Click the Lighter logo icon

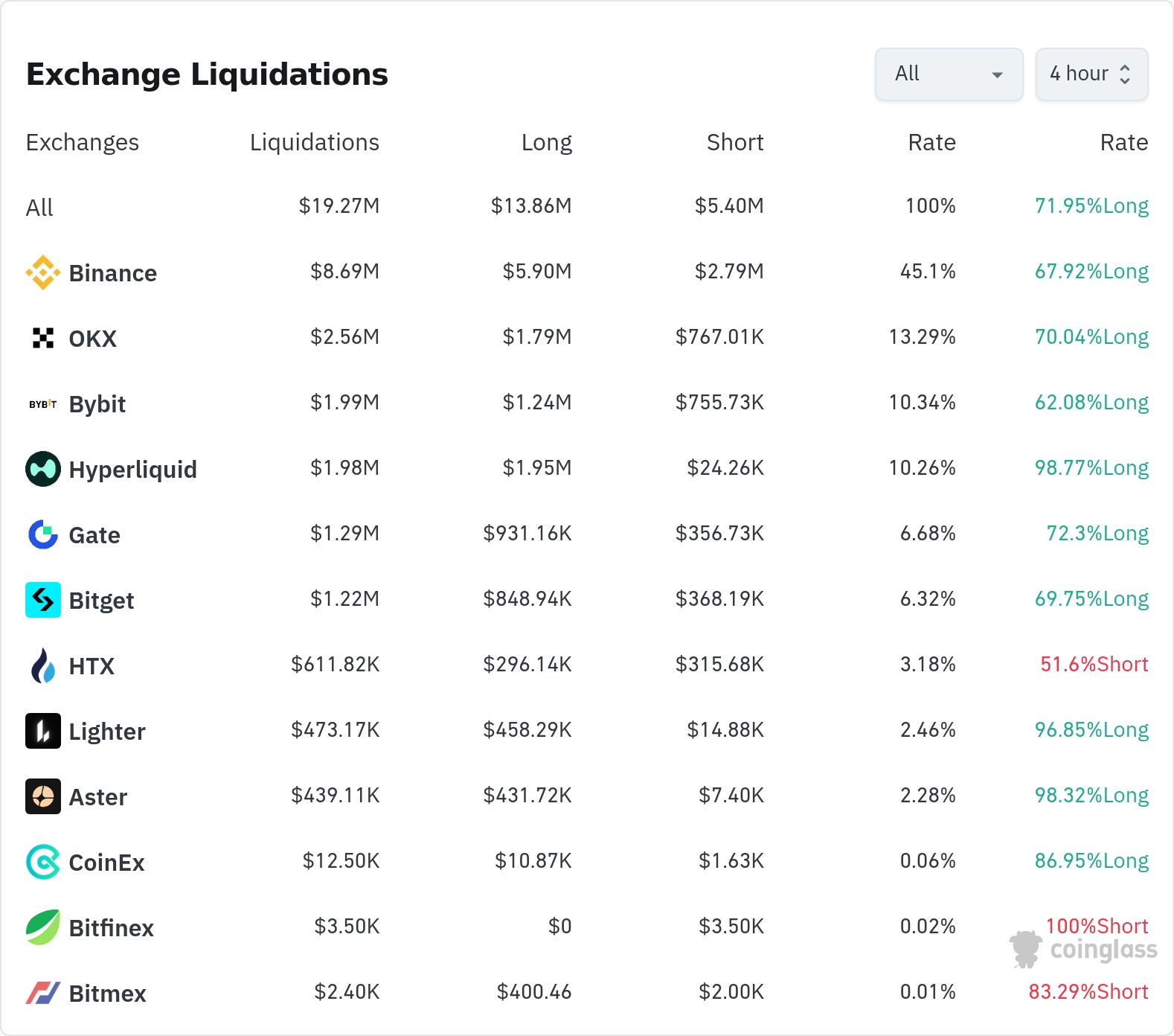coord(43,731)
